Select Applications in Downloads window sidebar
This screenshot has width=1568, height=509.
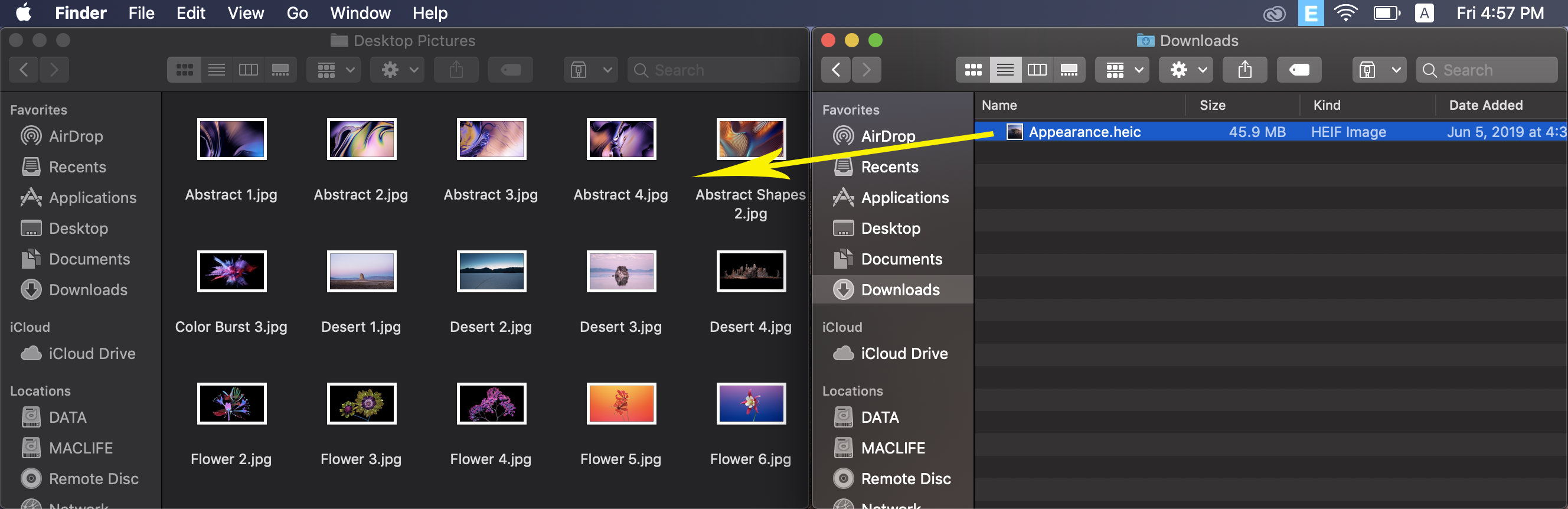click(x=893, y=197)
